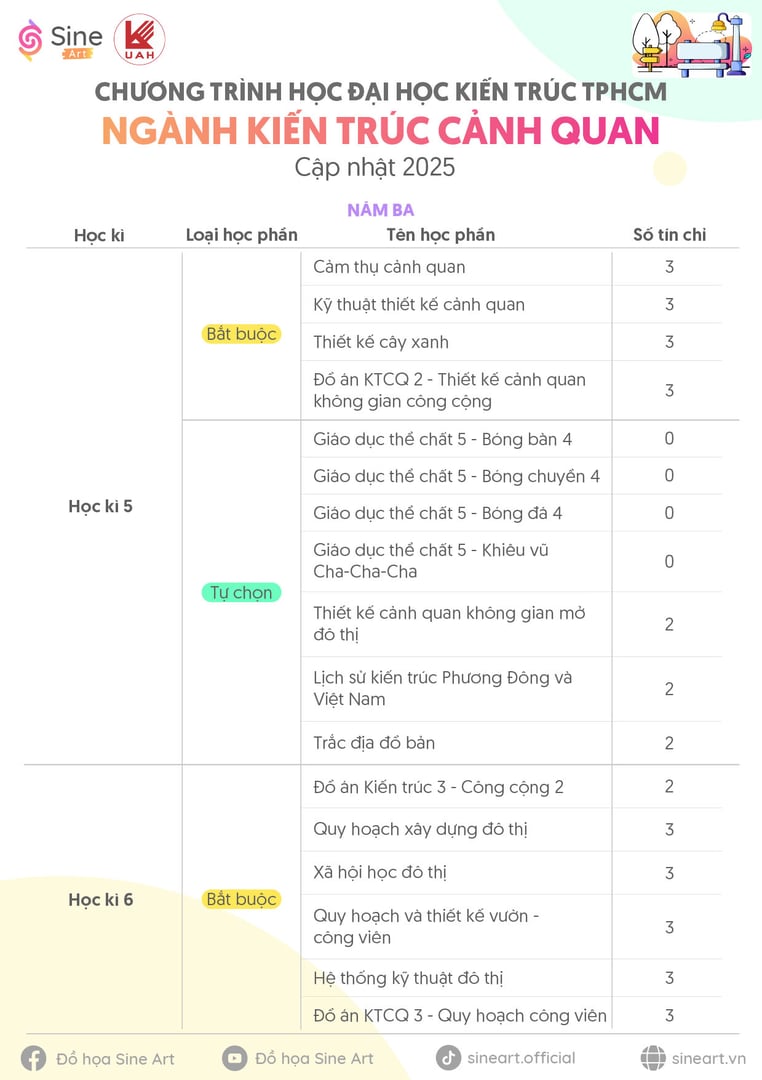Open the sineart.vn website link
This screenshot has height=1080, width=762.
pos(708,1059)
